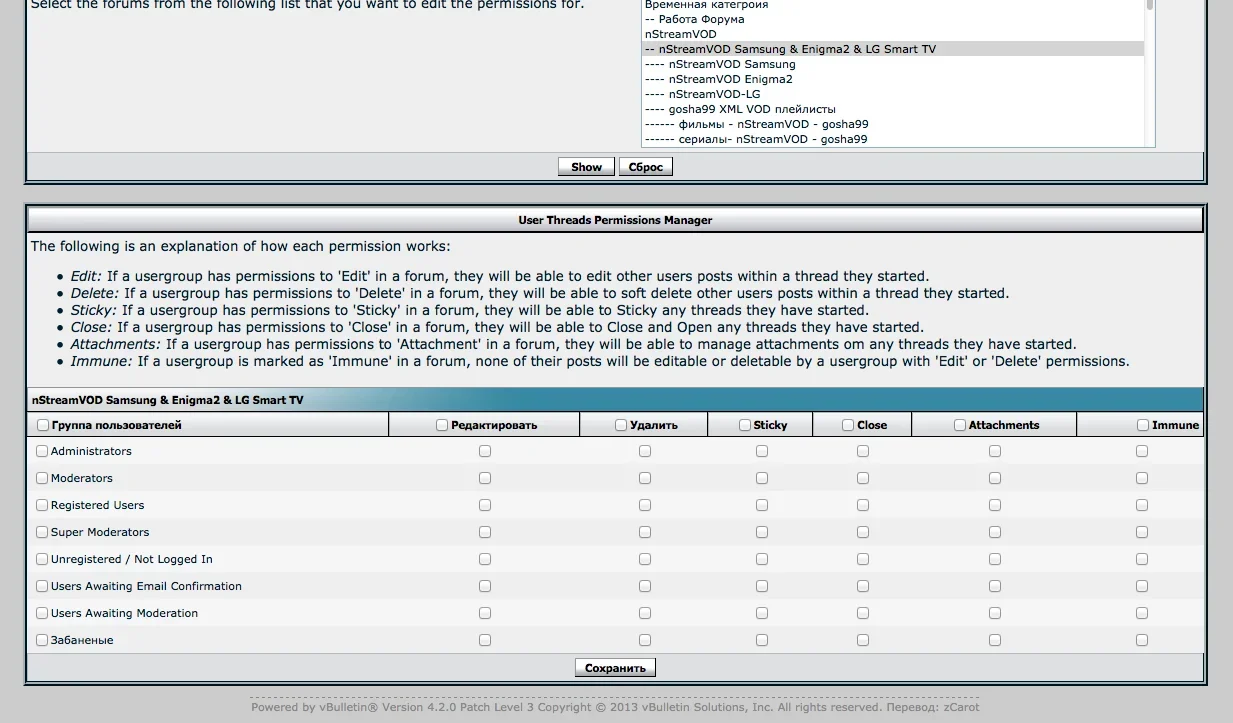This screenshot has height=723, width=1233.
Task: Enable Редактировать for Unregistered / Not Logged In
Action: pos(485,559)
